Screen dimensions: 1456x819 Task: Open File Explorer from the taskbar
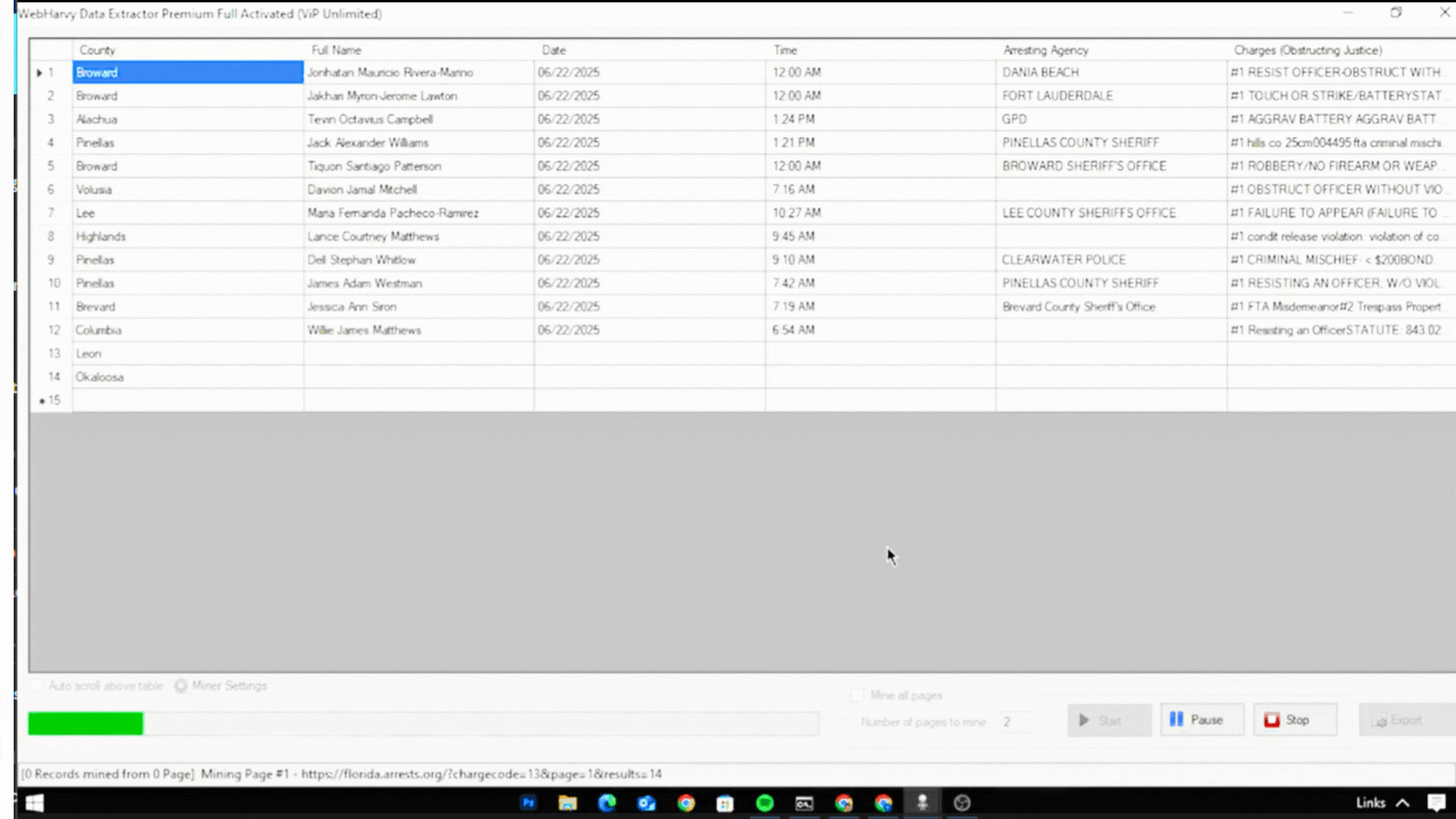(x=567, y=803)
